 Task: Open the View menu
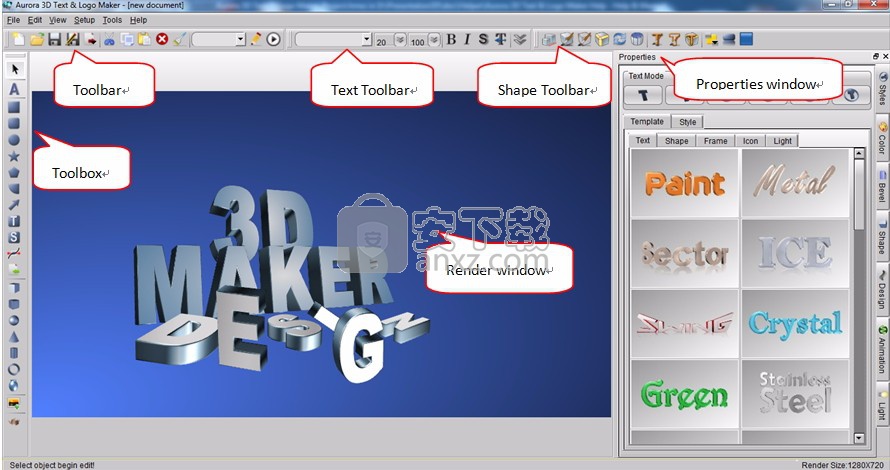coord(57,20)
